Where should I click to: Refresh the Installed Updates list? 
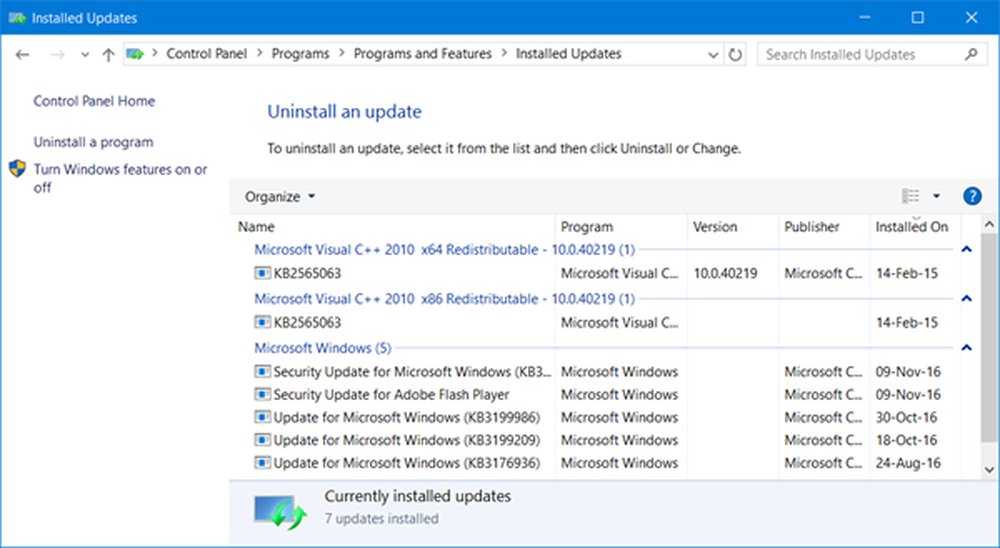coord(737,55)
